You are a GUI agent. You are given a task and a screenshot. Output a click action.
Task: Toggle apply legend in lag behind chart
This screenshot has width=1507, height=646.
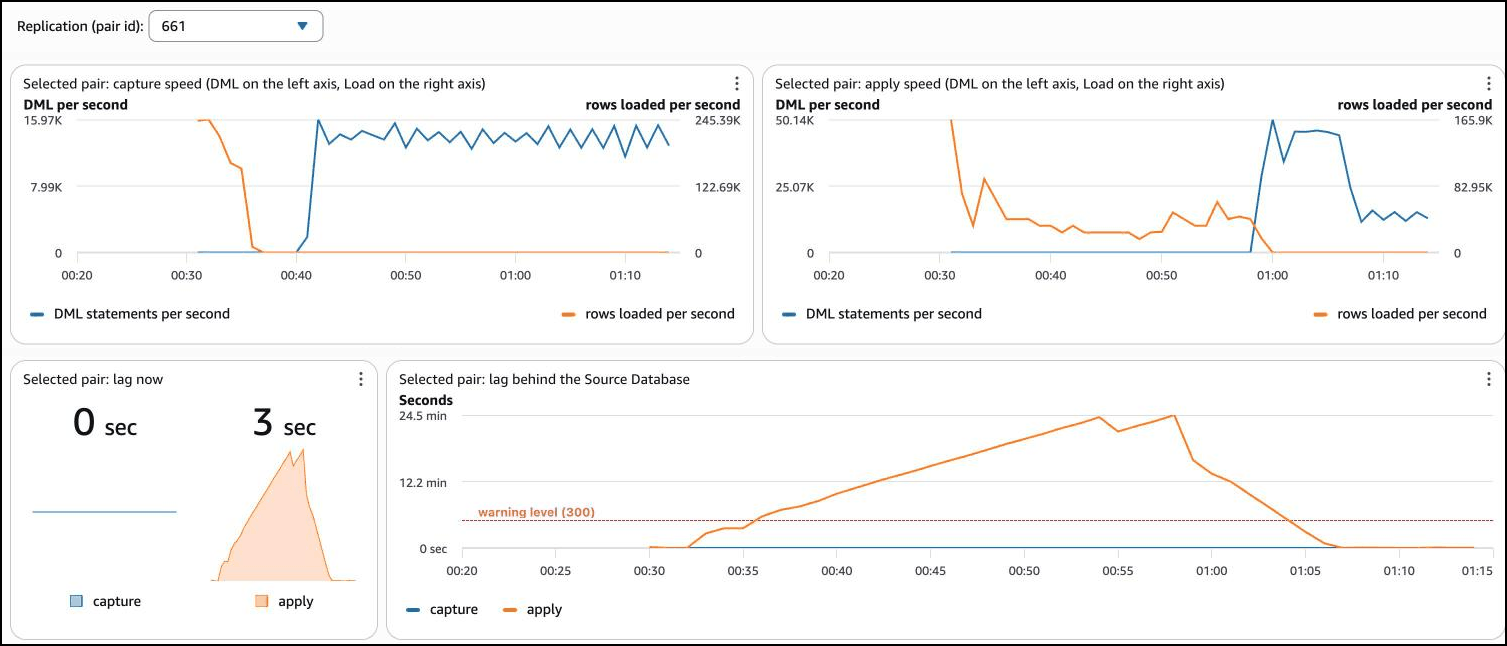click(x=532, y=609)
